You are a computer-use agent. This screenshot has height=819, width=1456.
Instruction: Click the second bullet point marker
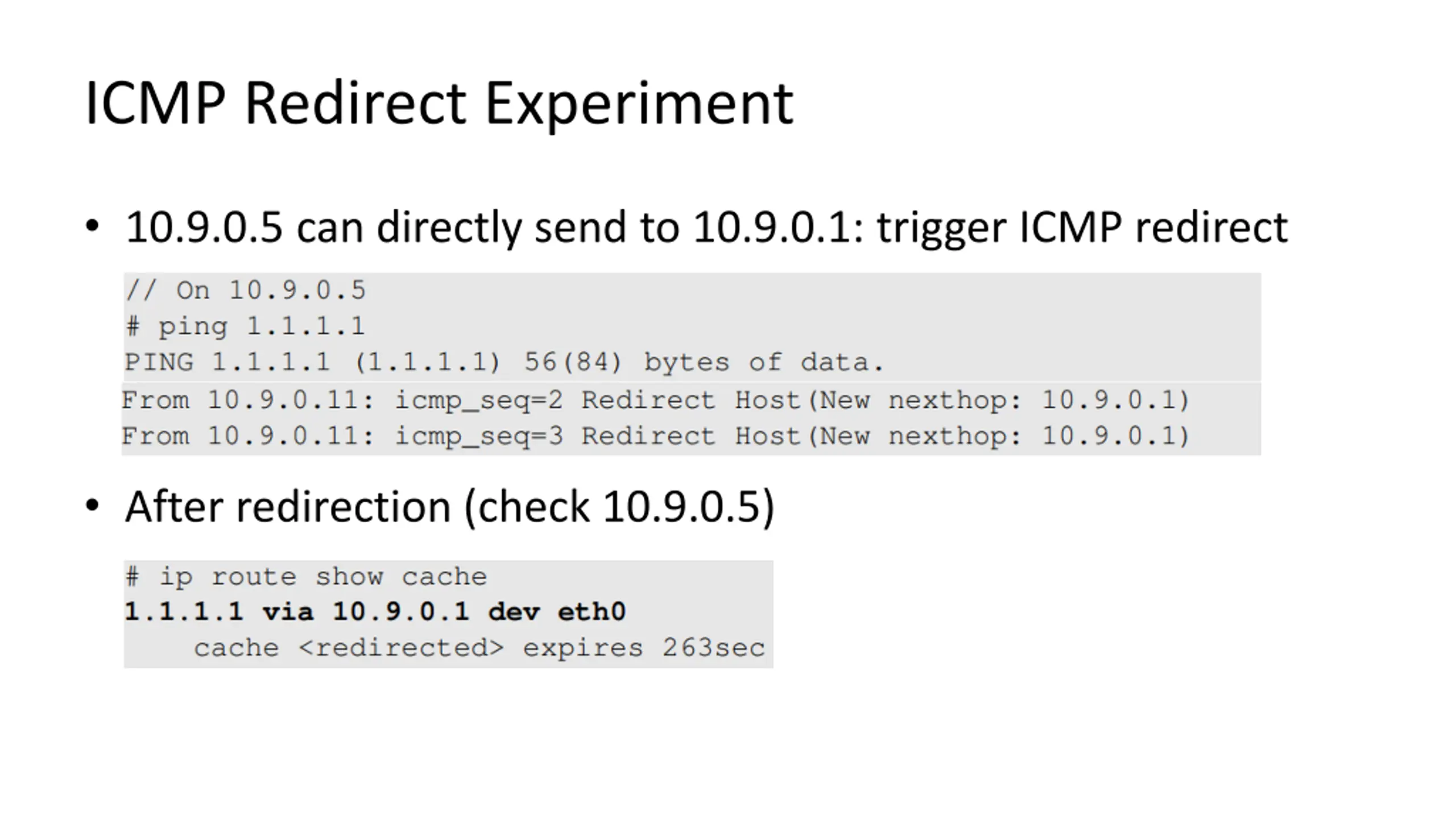tap(92, 505)
